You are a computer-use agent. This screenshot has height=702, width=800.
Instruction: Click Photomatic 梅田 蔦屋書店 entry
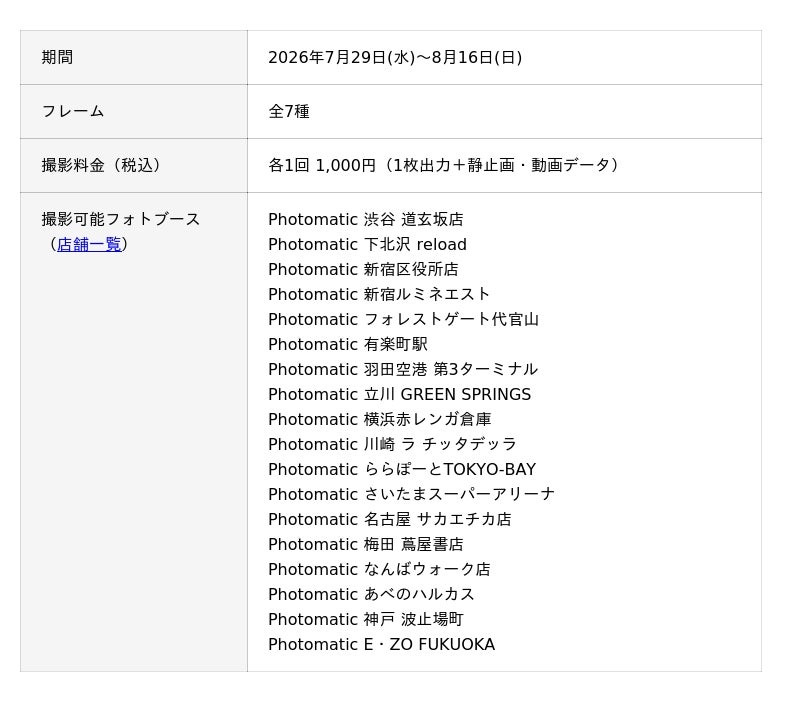pyautogui.click(x=366, y=544)
